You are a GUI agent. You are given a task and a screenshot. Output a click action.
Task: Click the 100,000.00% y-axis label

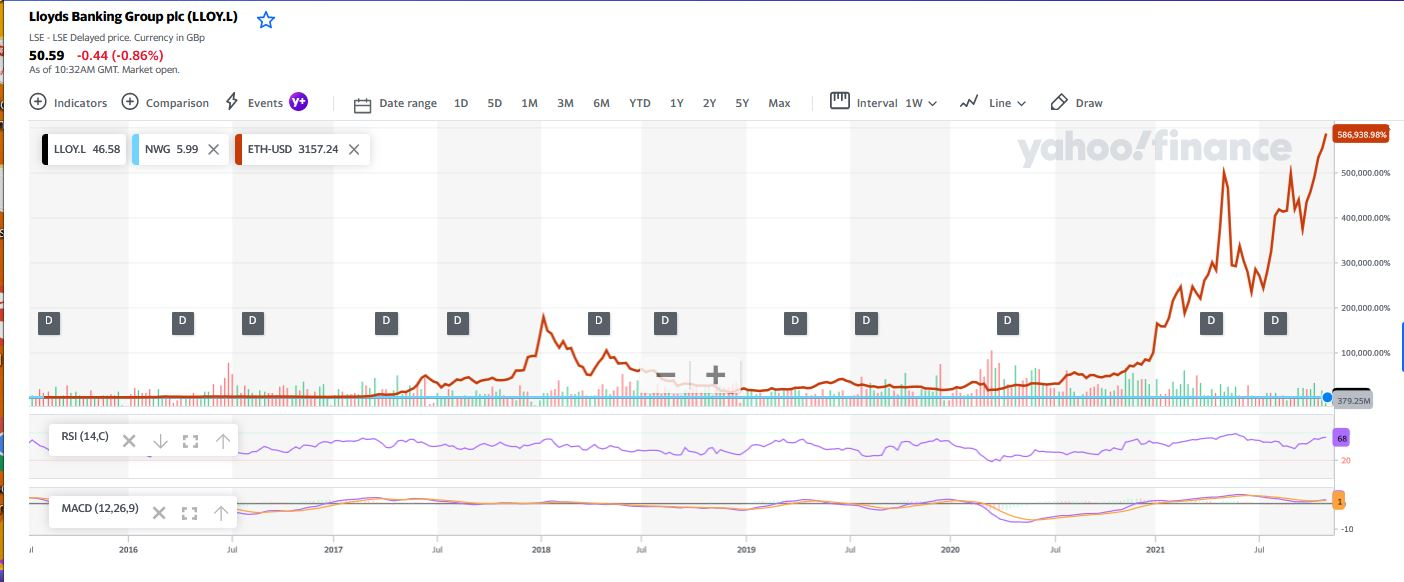click(x=1364, y=353)
